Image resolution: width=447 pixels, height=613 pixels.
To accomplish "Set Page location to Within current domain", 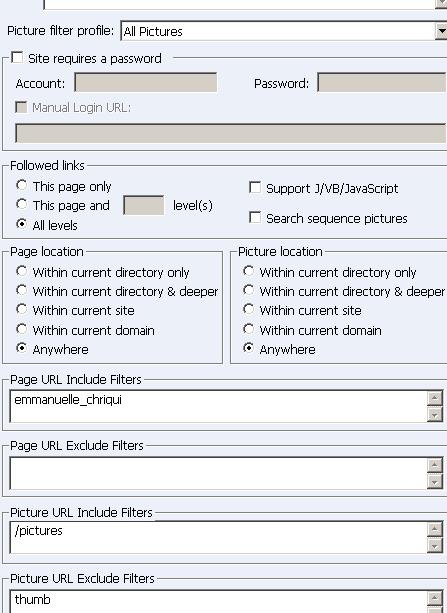I will tap(22, 329).
